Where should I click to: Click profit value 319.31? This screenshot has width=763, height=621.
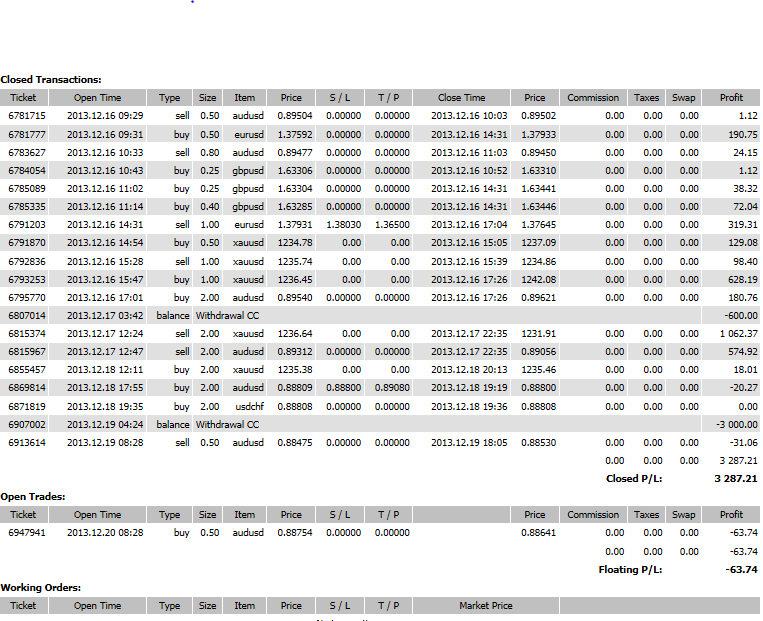(x=743, y=224)
